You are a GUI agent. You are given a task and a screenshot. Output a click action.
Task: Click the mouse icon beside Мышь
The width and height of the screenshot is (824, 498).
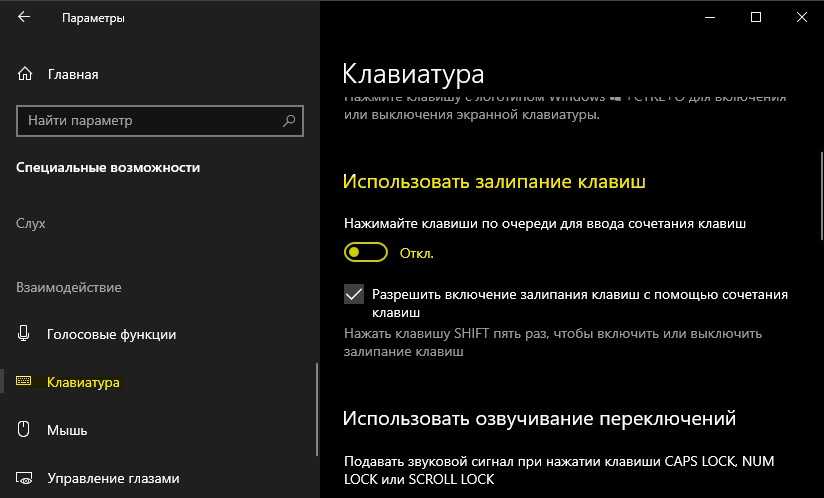coord(25,430)
